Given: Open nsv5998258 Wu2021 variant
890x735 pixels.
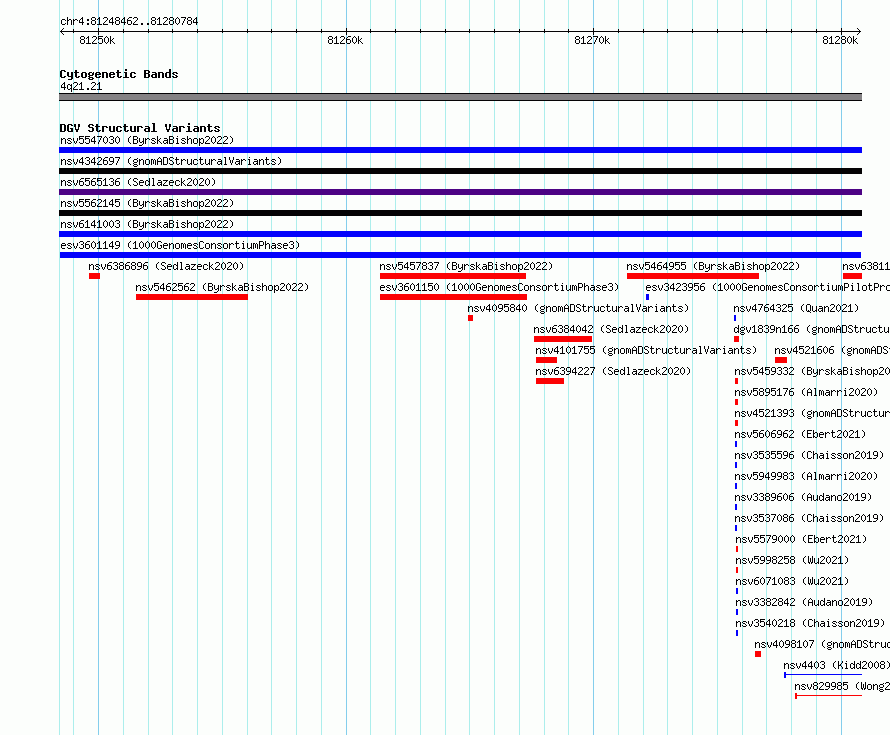Looking at the screenshot, I should point(792,560).
